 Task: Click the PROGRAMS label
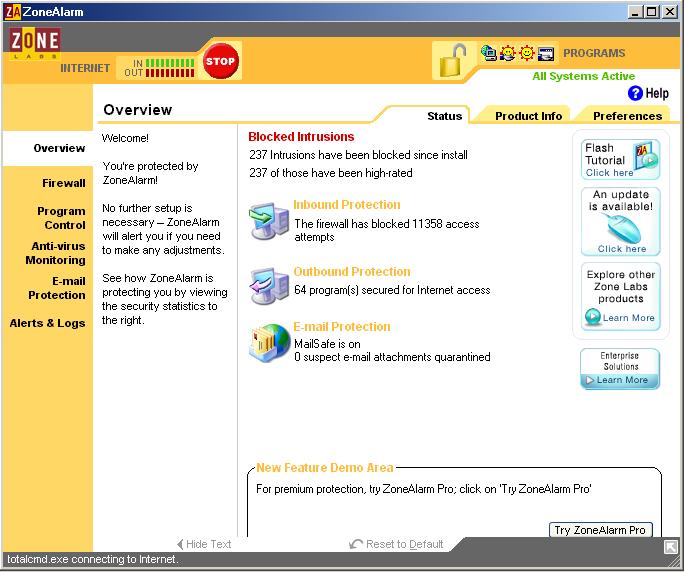594,53
